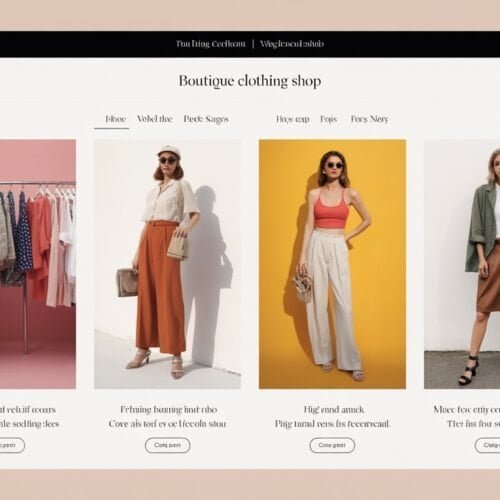Open the 'Boutique clothing shop' title
The height and width of the screenshot is (500, 500).
pos(250,81)
